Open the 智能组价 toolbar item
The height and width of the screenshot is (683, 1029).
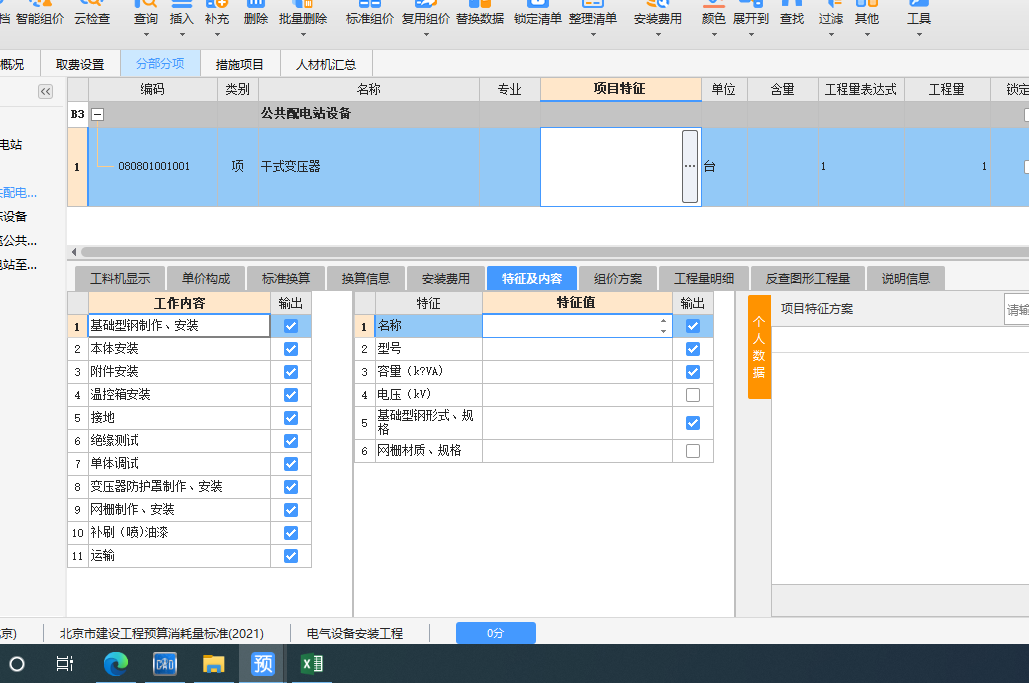tap(40, 13)
